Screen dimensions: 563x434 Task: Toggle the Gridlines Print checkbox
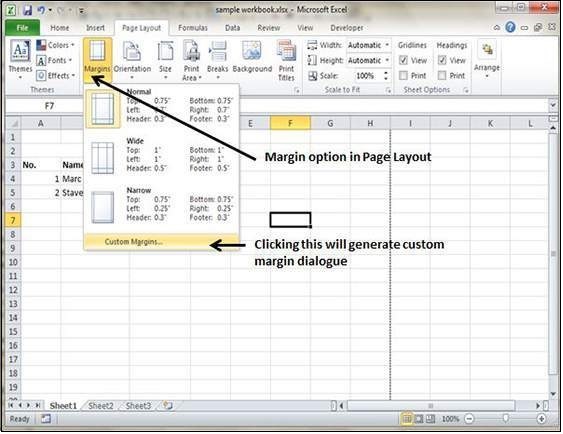click(x=404, y=75)
